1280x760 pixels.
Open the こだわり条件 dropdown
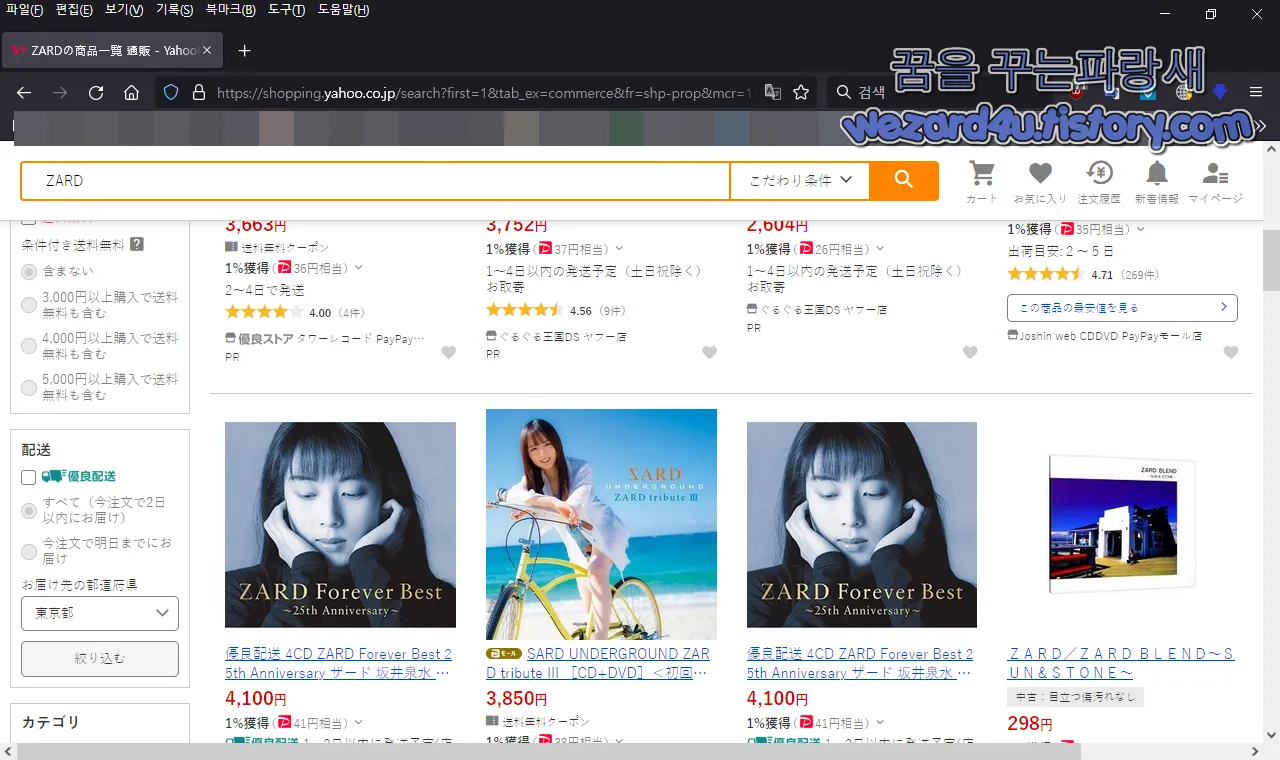coord(800,180)
